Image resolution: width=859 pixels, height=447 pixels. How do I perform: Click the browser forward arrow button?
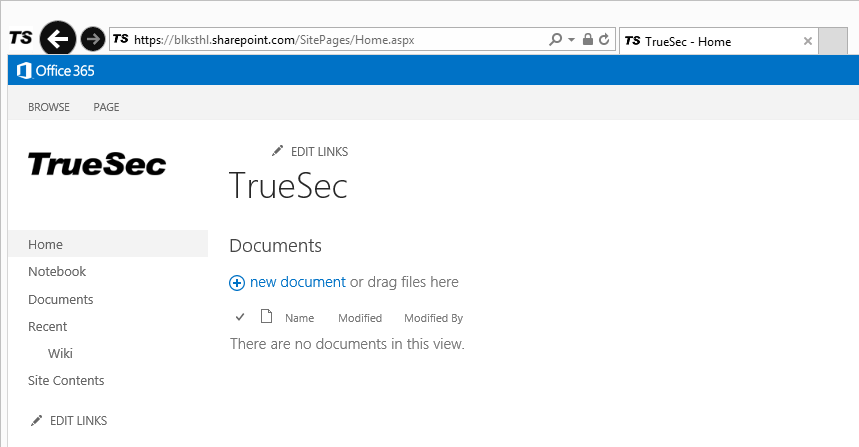pyautogui.click(x=92, y=39)
